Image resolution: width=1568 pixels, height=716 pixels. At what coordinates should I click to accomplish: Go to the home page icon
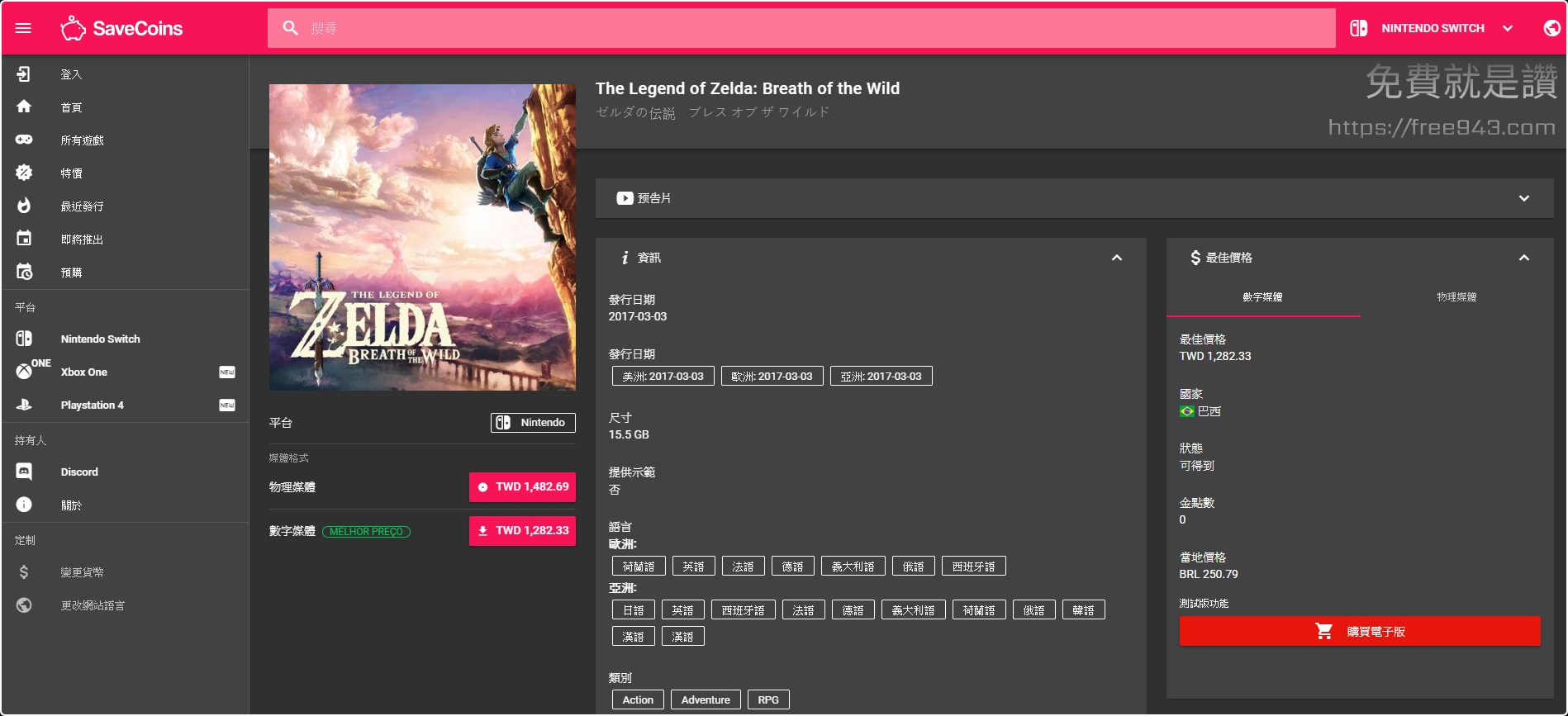point(24,107)
